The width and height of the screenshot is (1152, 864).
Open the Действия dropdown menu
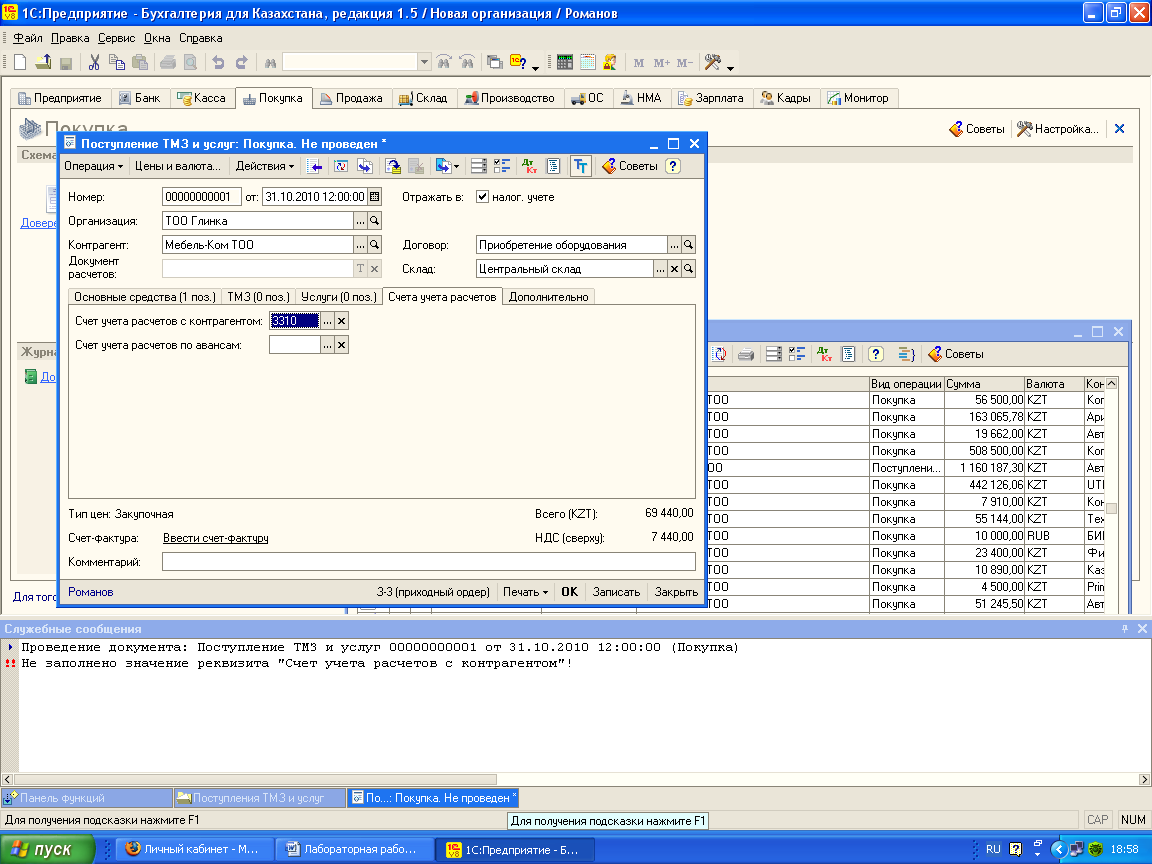pyautogui.click(x=264, y=166)
